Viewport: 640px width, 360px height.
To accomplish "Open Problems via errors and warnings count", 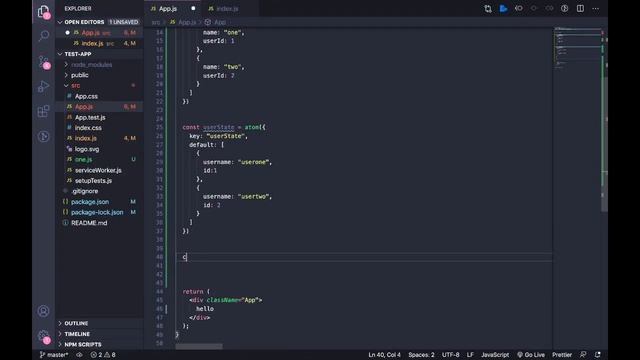I will pos(103,355).
